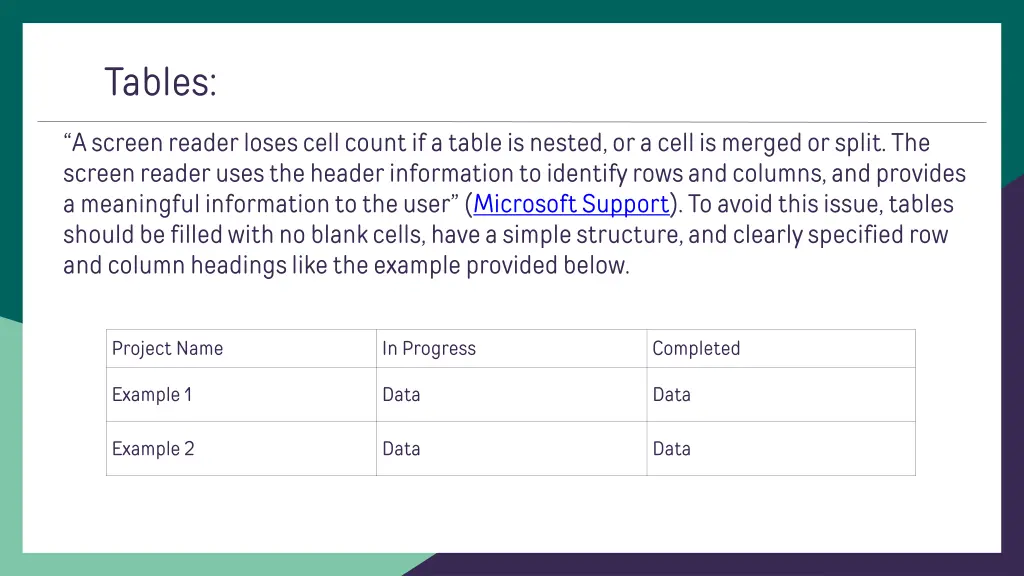Image resolution: width=1024 pixels, height=576 pixels.
Task: Select Example 2 In Progress Data cell
Action: tap(511, 449)
